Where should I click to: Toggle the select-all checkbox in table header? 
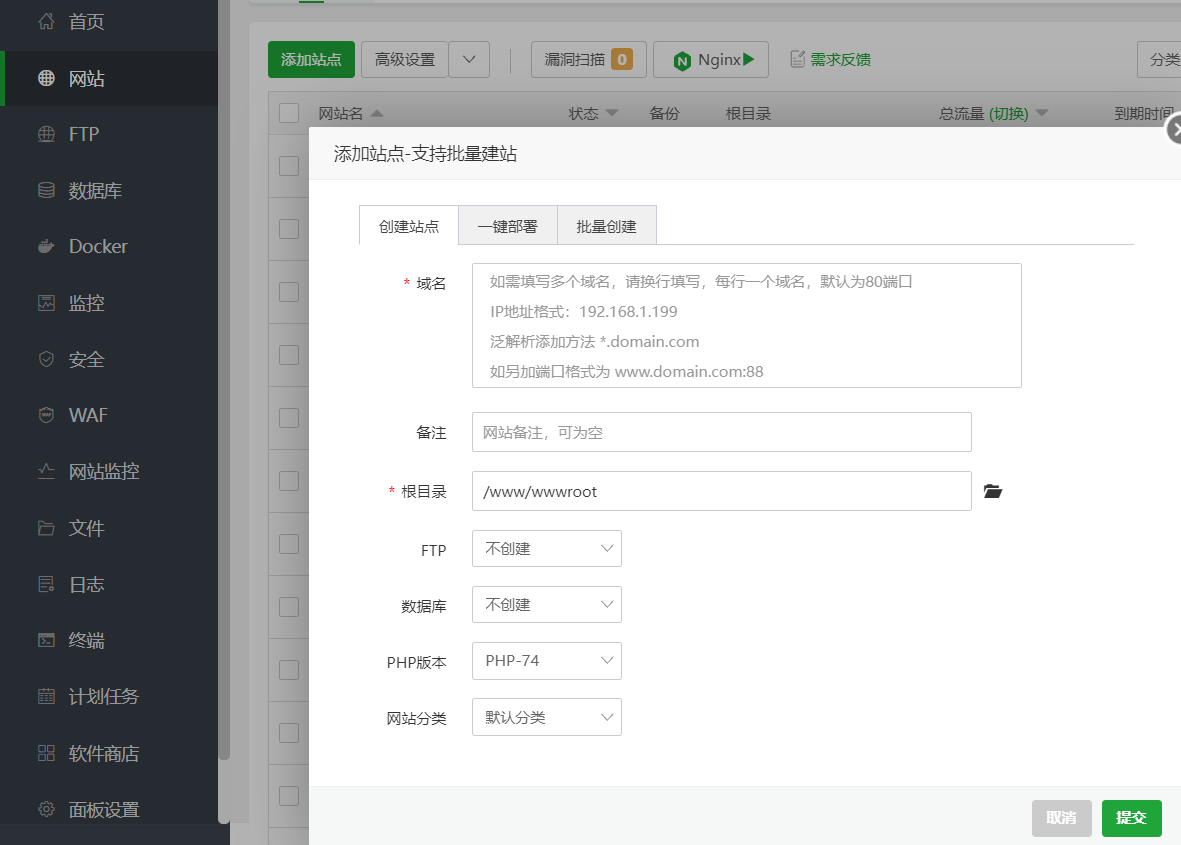289,113
